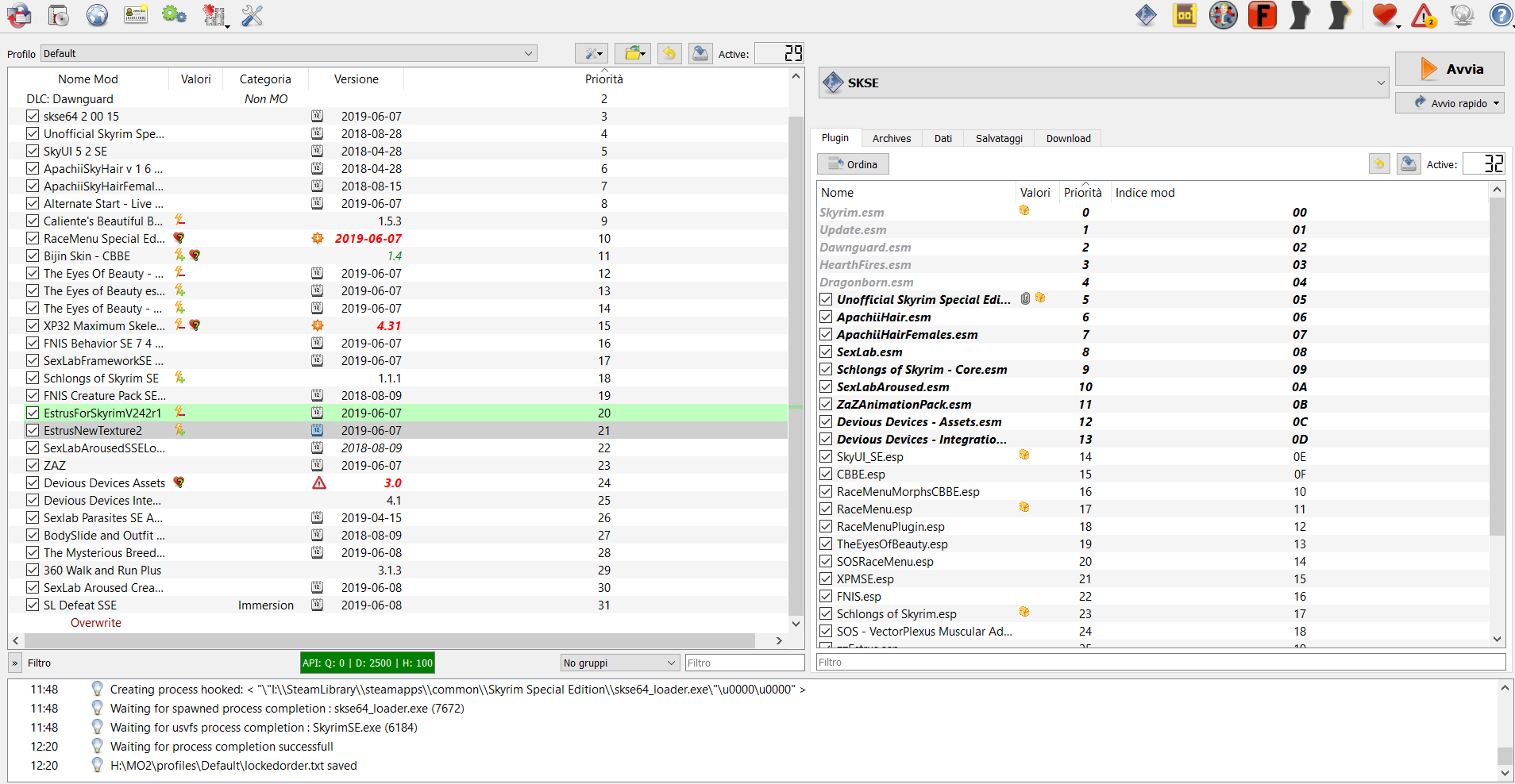
Task: Click the mod list Filtro input field
Action: [745, 663]
